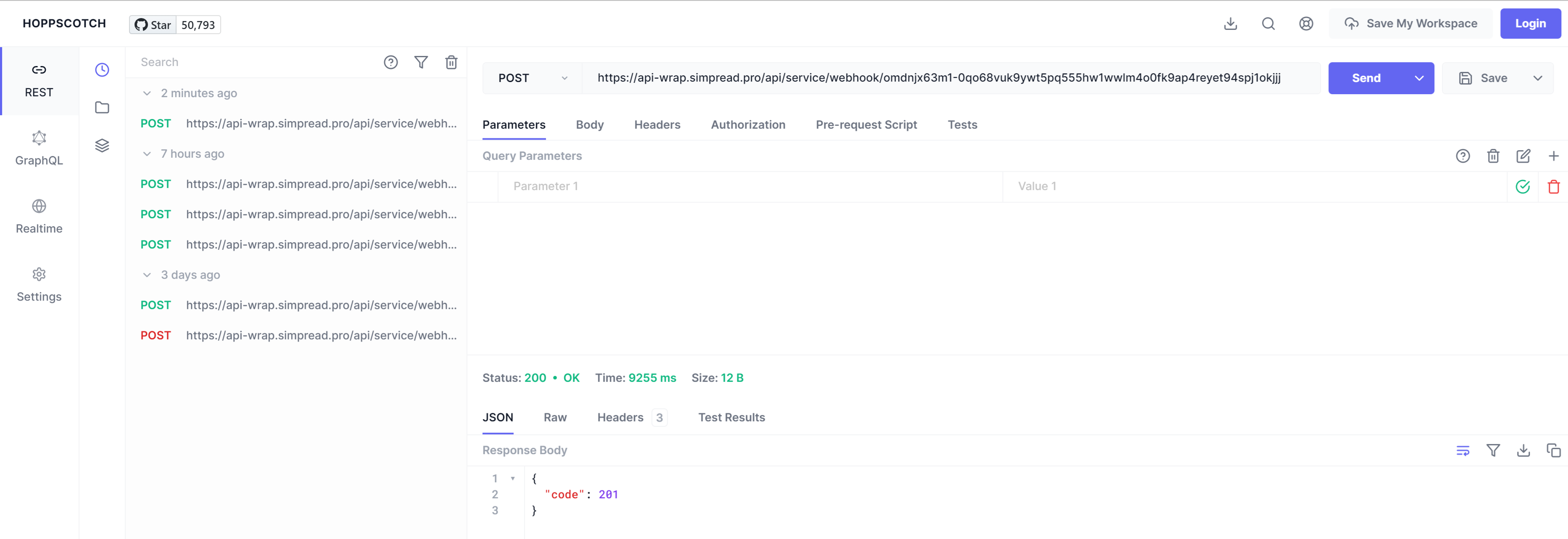1568x539 pixels.
Task: Toggle the Parameter 1 enabled checkmark
Action: coord(1523,187)
